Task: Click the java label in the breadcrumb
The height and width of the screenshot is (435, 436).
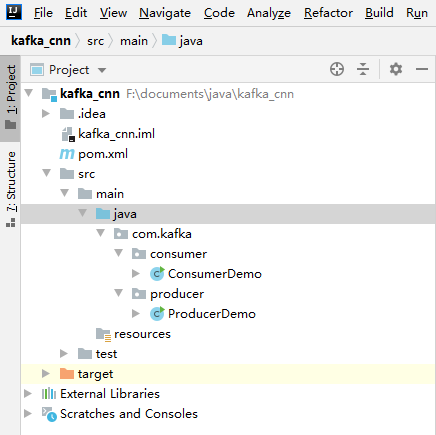Action: 191,41
